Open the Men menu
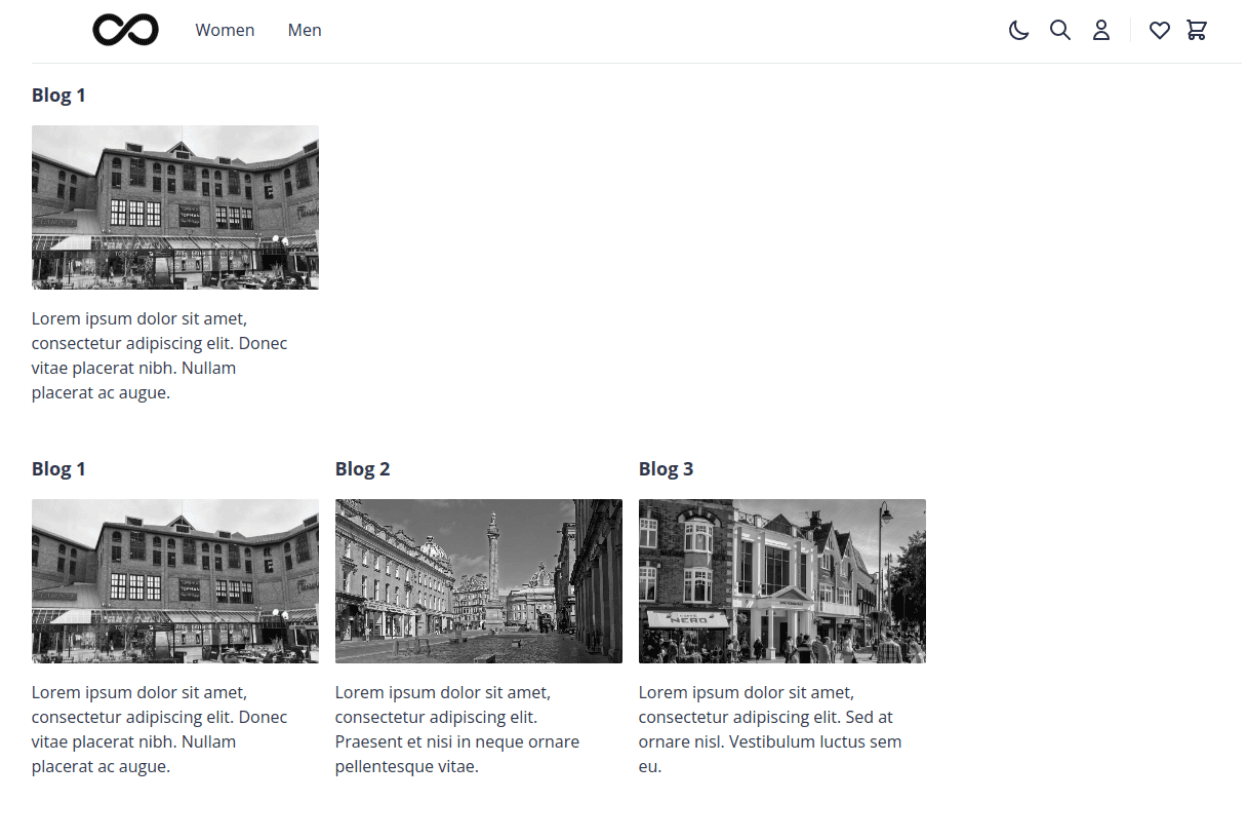This screenshot has height=839, width=1247. click(304, 30)
